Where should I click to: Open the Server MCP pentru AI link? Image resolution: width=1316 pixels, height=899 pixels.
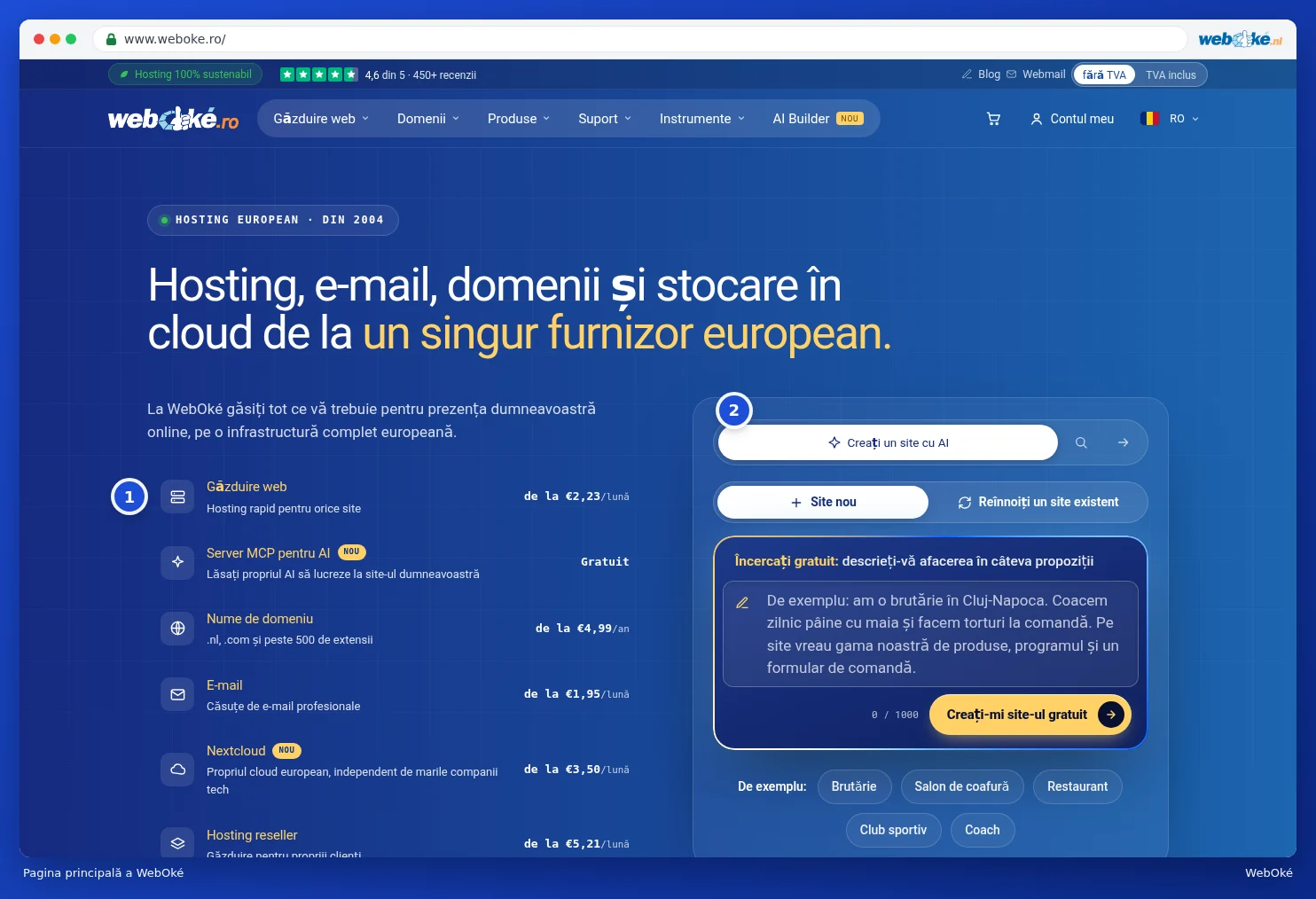click(269, 553)
